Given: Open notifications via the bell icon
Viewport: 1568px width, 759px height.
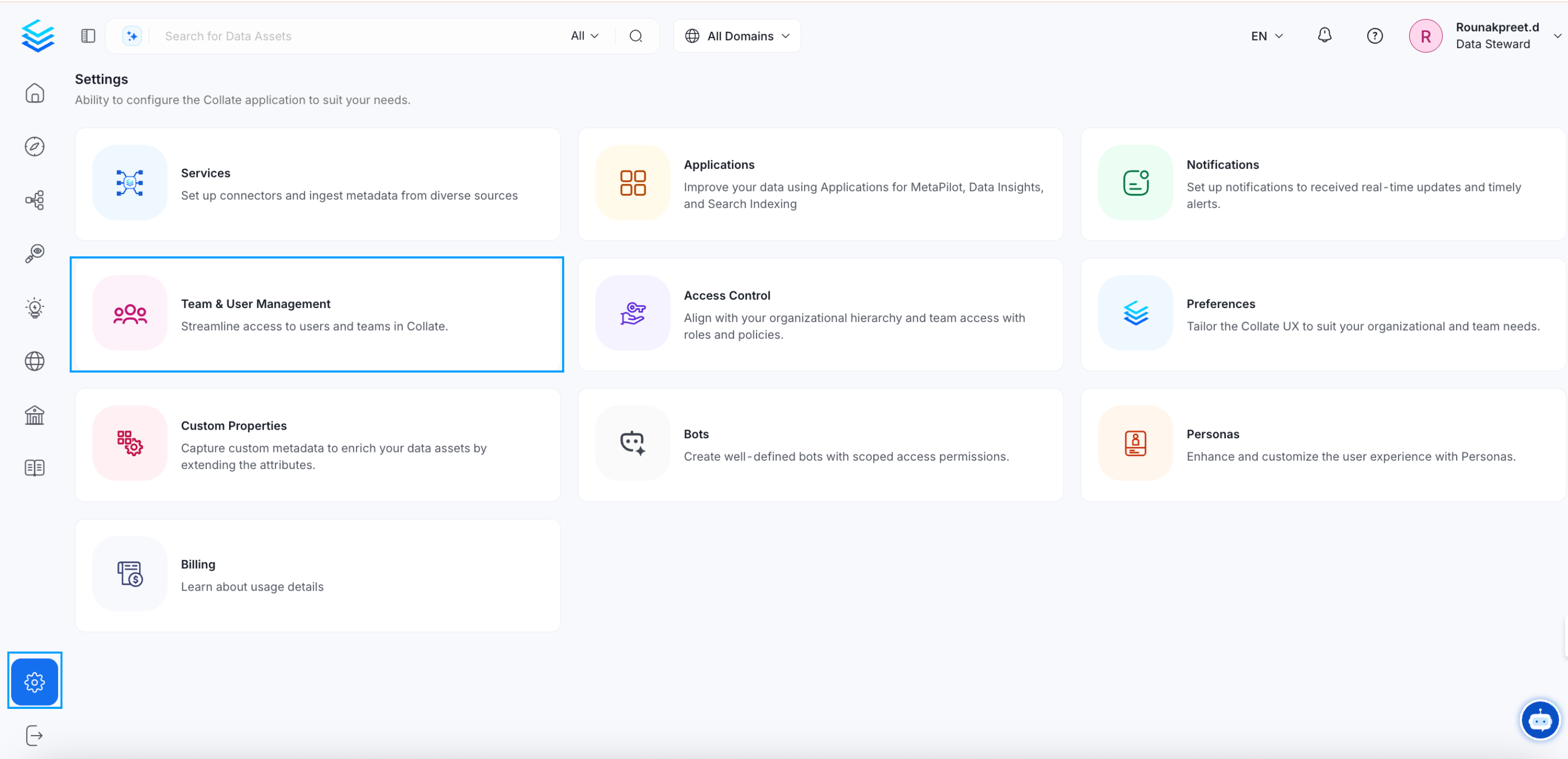Looking at the screenshot, I should [1325, 35].
